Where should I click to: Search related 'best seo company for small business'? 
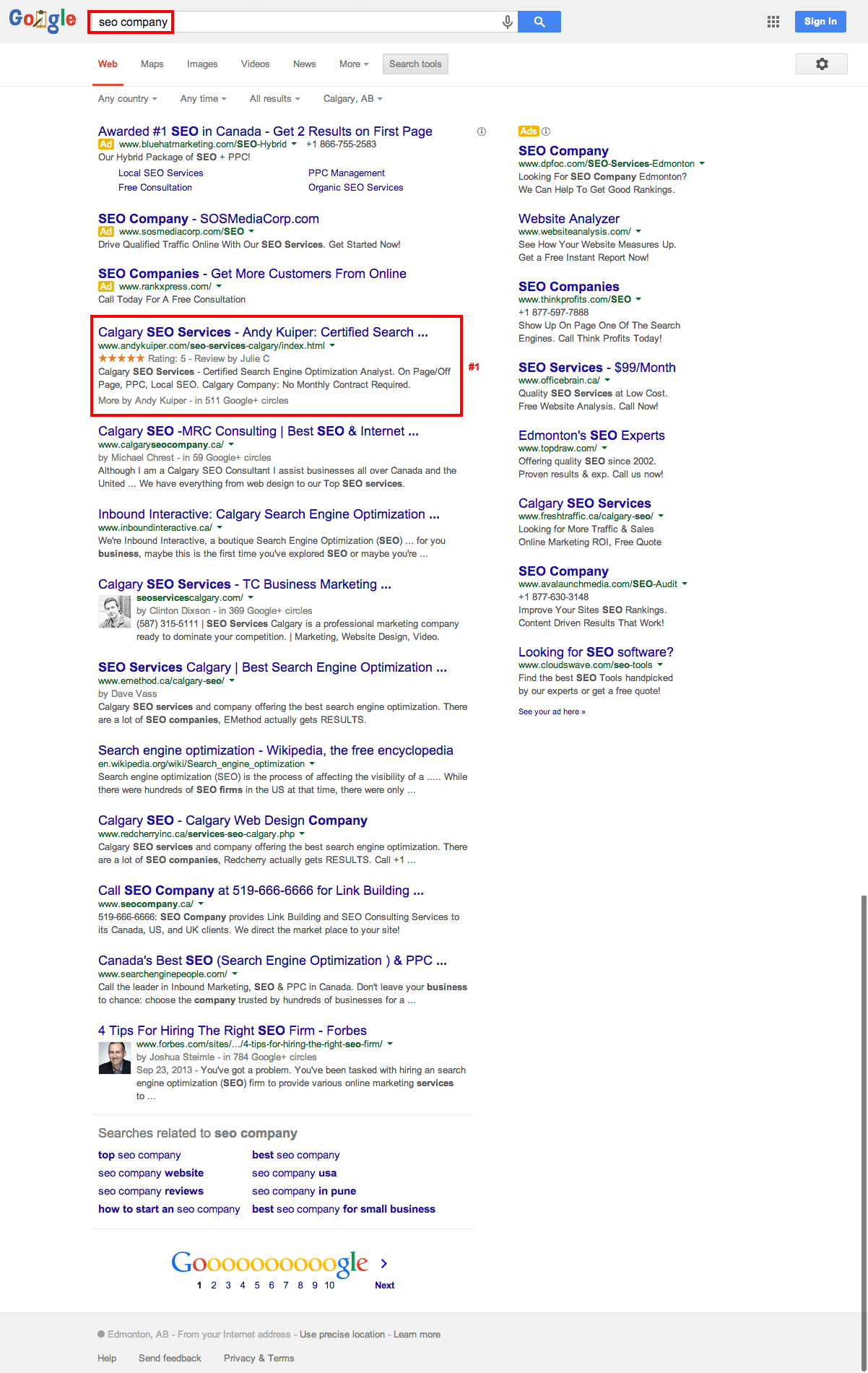pos(344,1210)
